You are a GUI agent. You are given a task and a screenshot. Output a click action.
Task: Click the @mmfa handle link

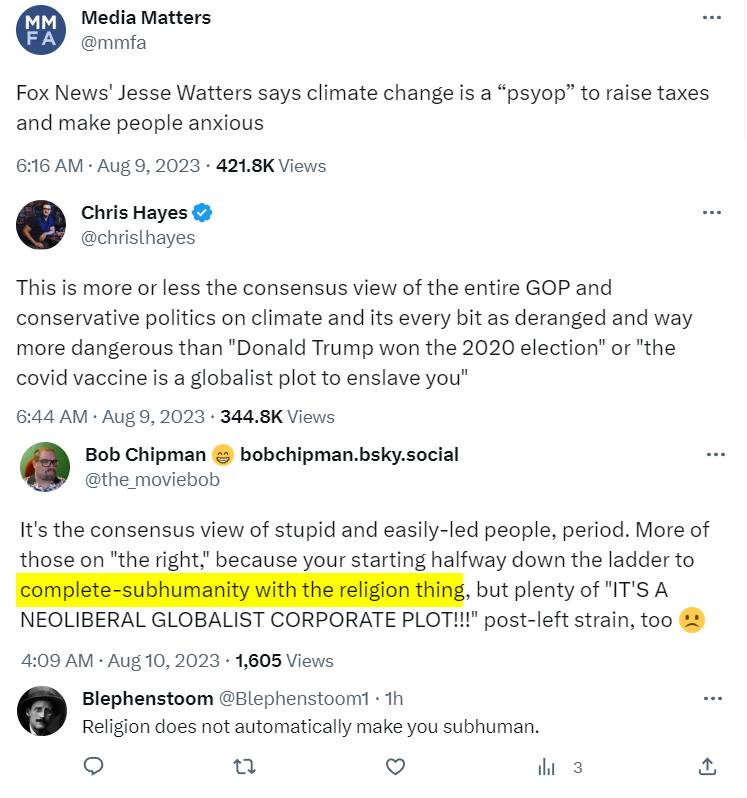(x=114, y=43)
